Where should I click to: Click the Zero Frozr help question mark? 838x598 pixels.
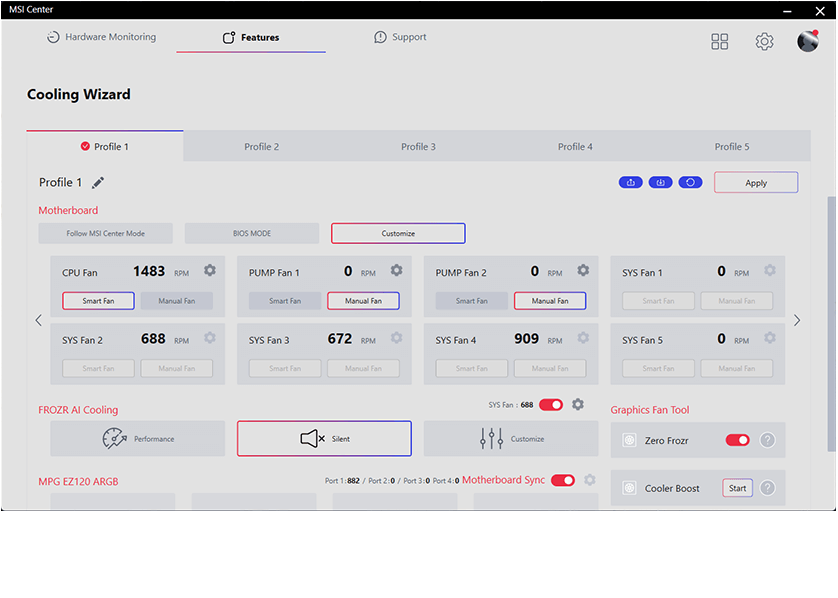click(768, 440)
